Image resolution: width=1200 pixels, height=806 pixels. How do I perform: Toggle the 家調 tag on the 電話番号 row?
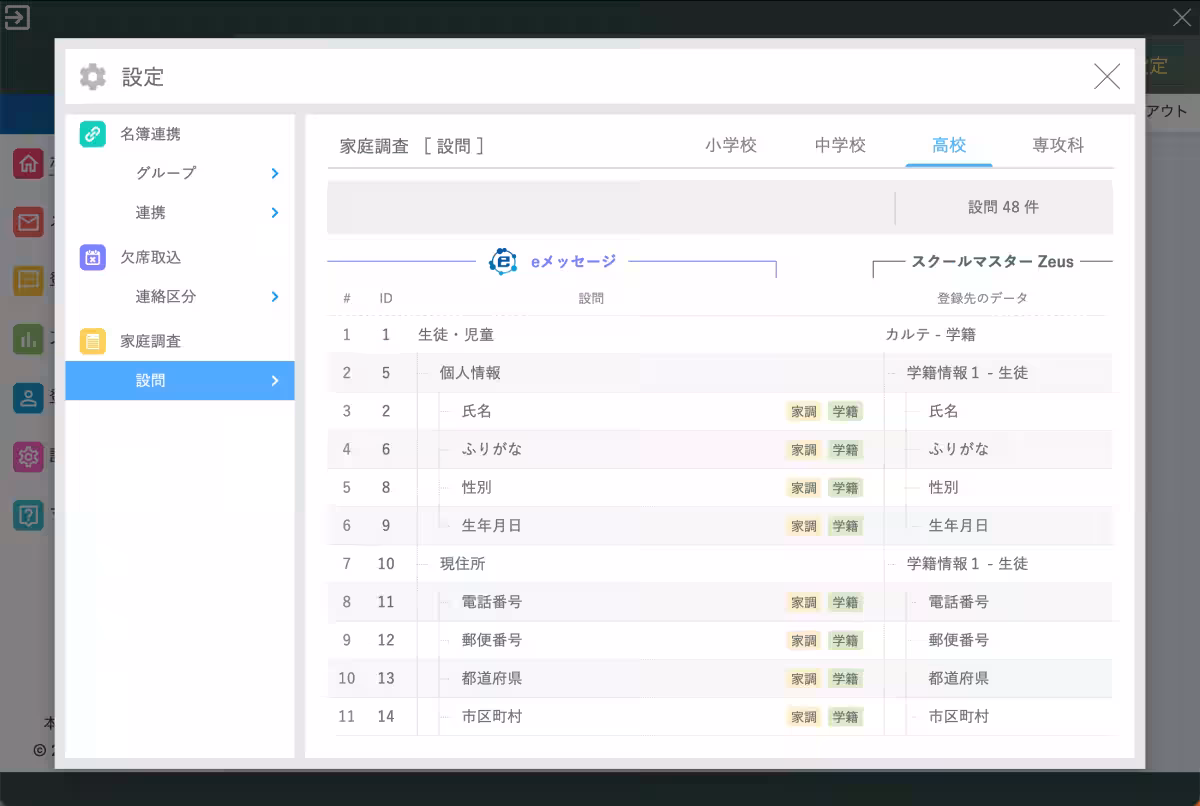[803, 602]
